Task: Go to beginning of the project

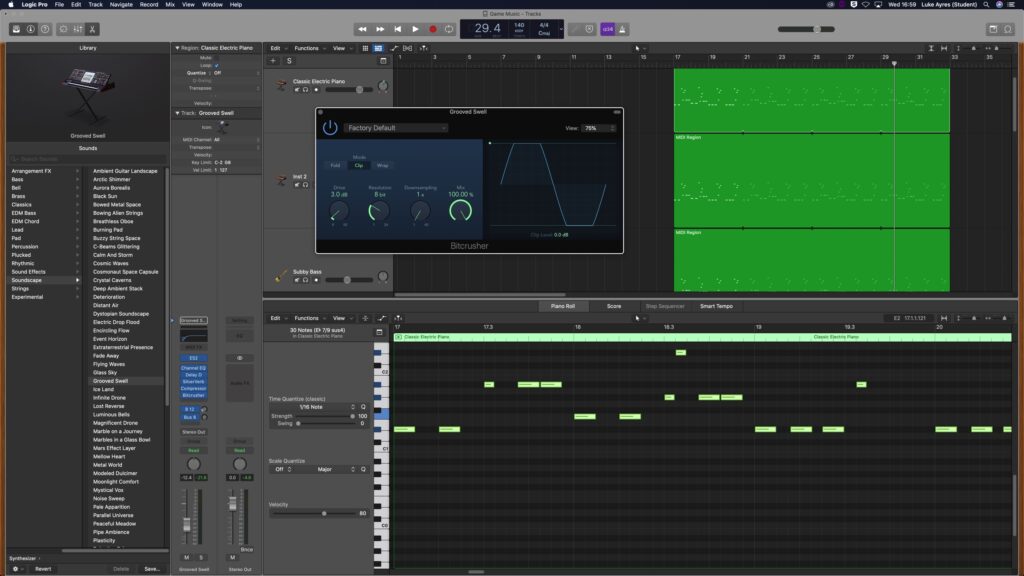Action: pyautogui.click(x=398, y=29)
